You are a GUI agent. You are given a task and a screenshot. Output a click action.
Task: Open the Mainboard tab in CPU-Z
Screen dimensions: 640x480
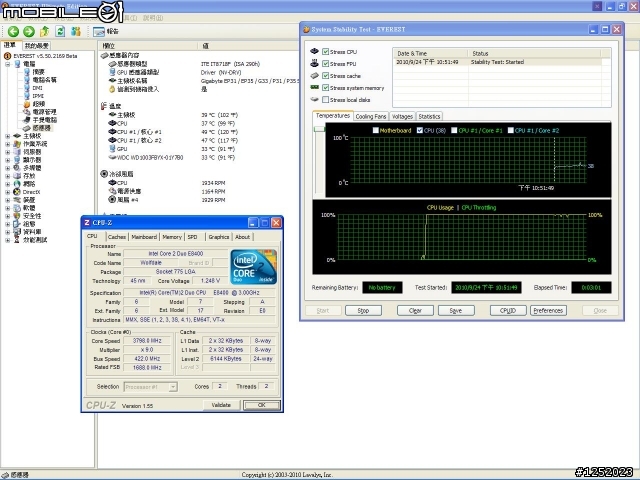pyautogui.click(x=144, y=237)
